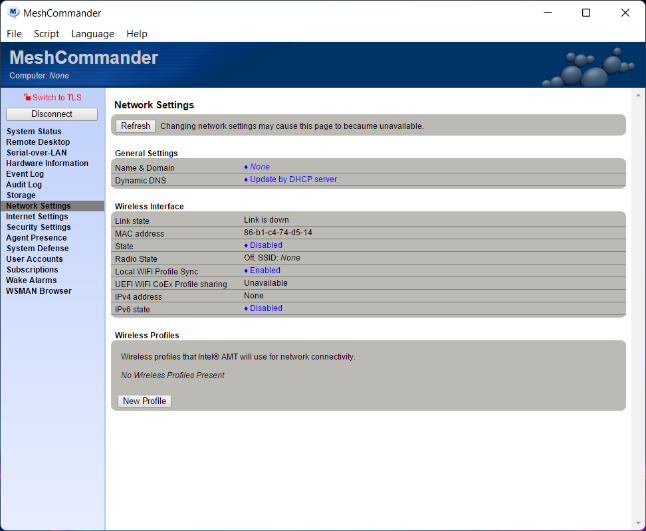Maximize the MeshCommander window
646x531 pixels.
586,13
